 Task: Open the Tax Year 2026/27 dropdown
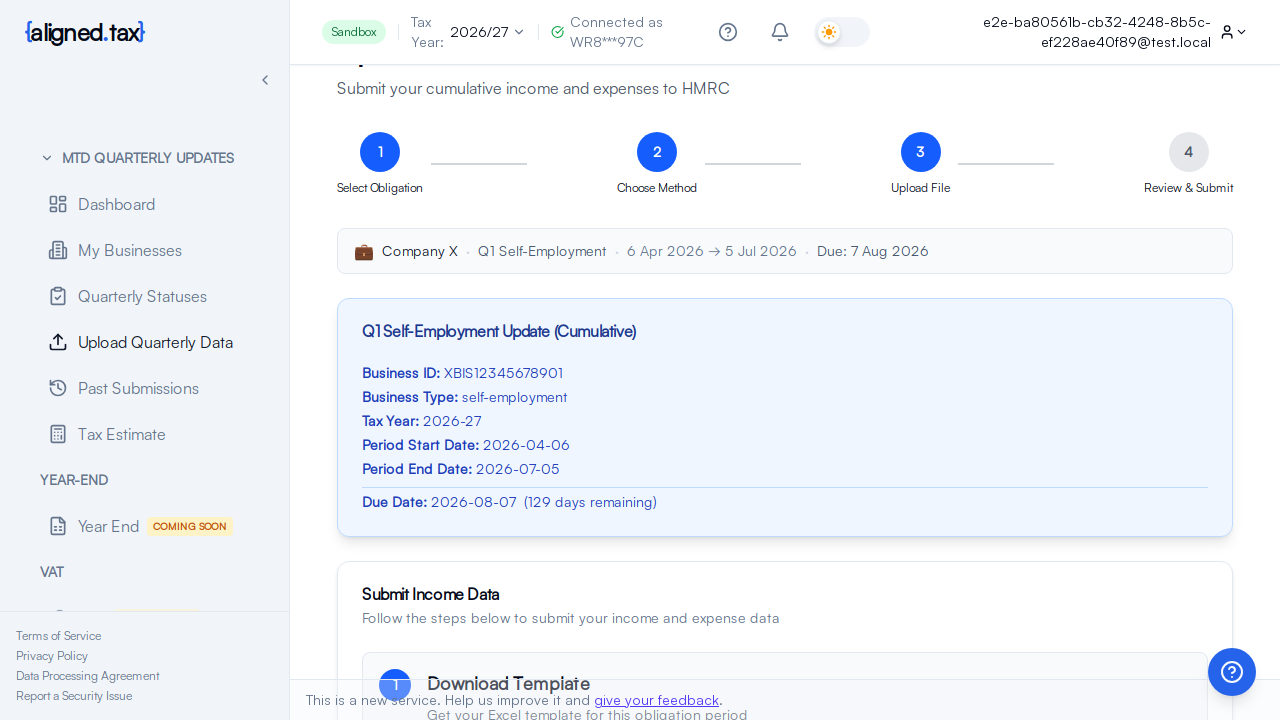point(486,31)
